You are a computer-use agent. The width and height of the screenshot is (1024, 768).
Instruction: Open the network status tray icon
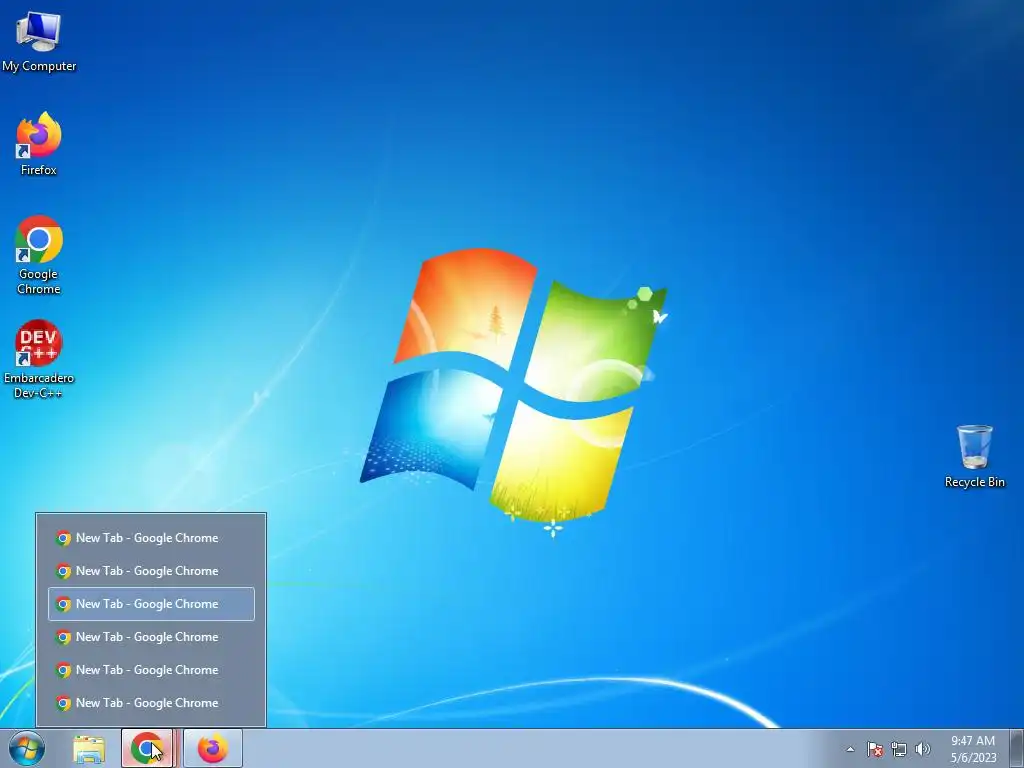(x=899, y=749)
